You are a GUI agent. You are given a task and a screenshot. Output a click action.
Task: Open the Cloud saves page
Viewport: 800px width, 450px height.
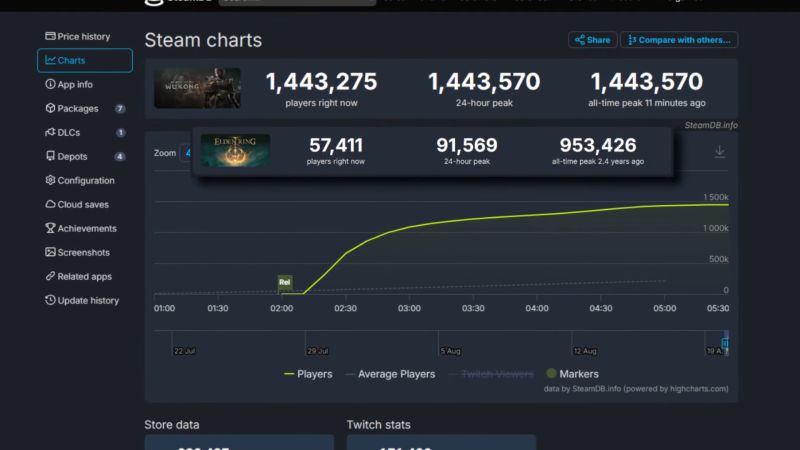pyautogui.click(x=77, y=204)
